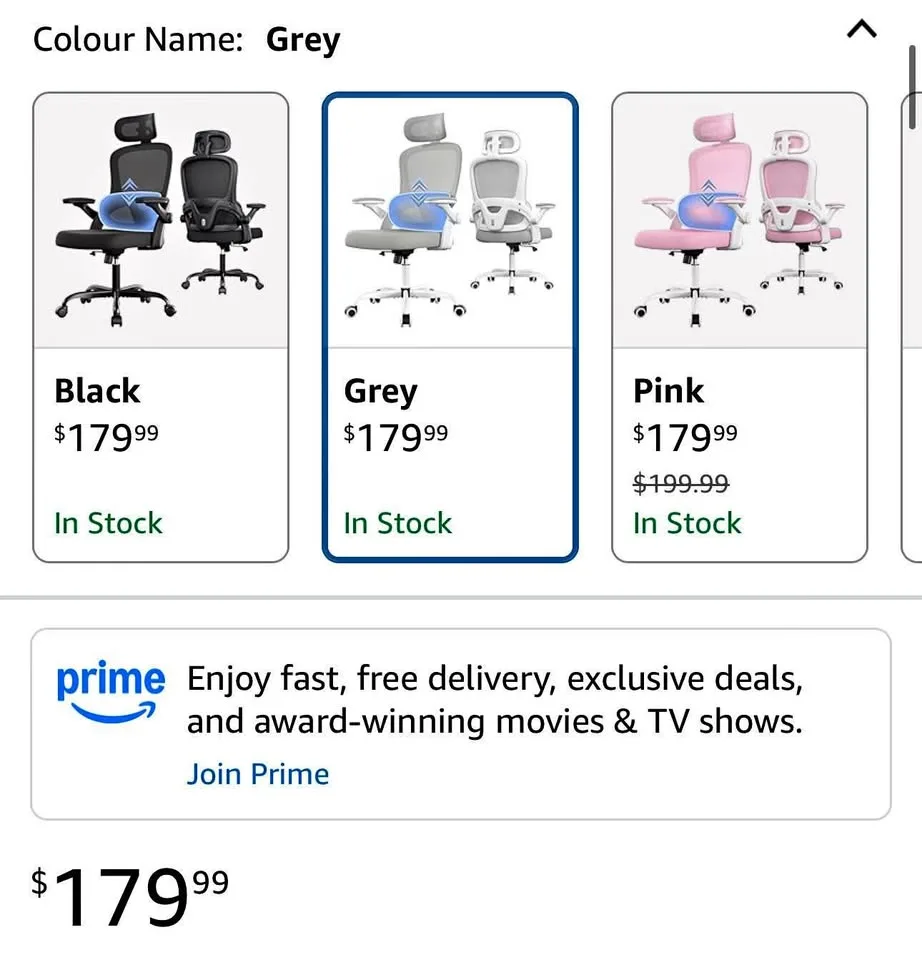Click In Stock under Grey option
Image resolution: width=922 pixels, height=960 pixels.
coord(397,523)
